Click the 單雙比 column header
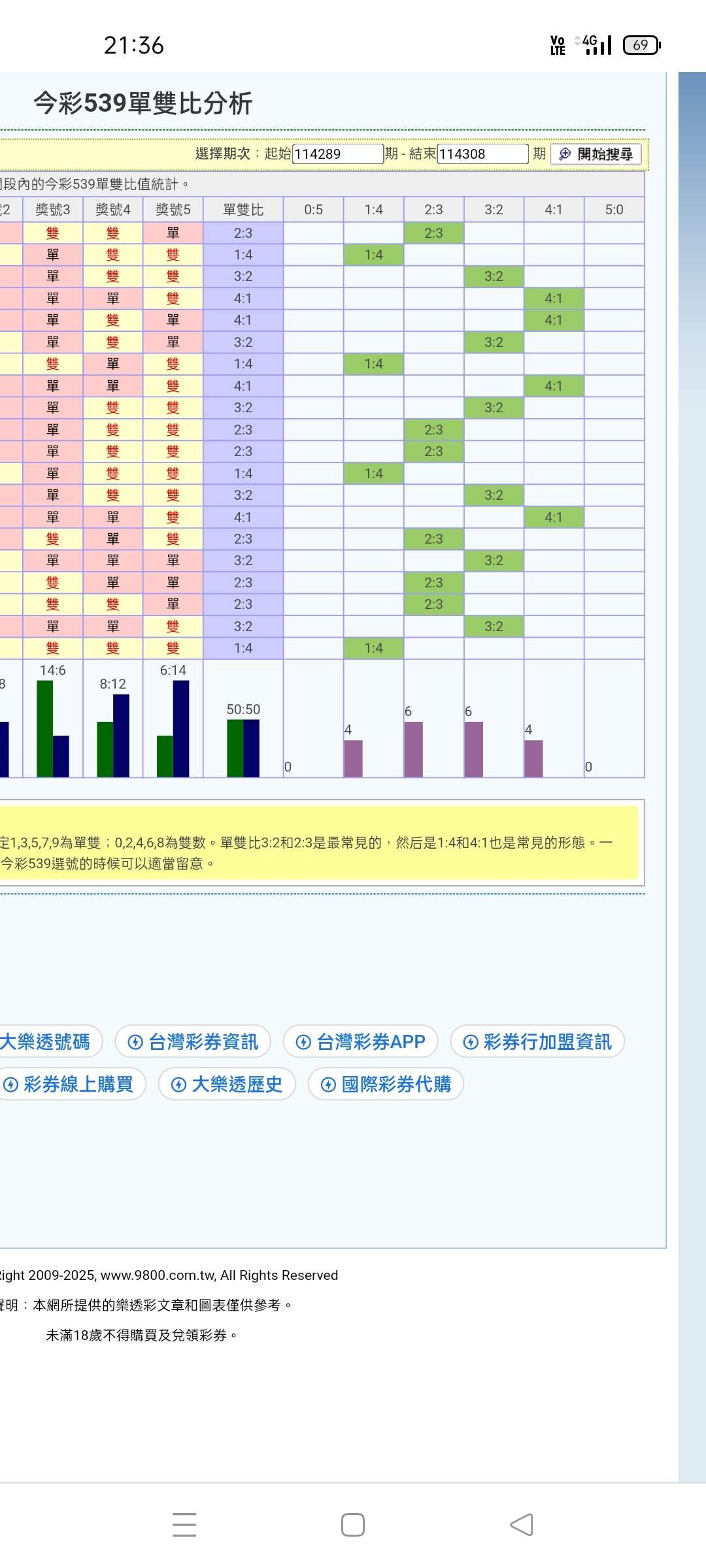 pyautogui.click(x=243, y=210)
